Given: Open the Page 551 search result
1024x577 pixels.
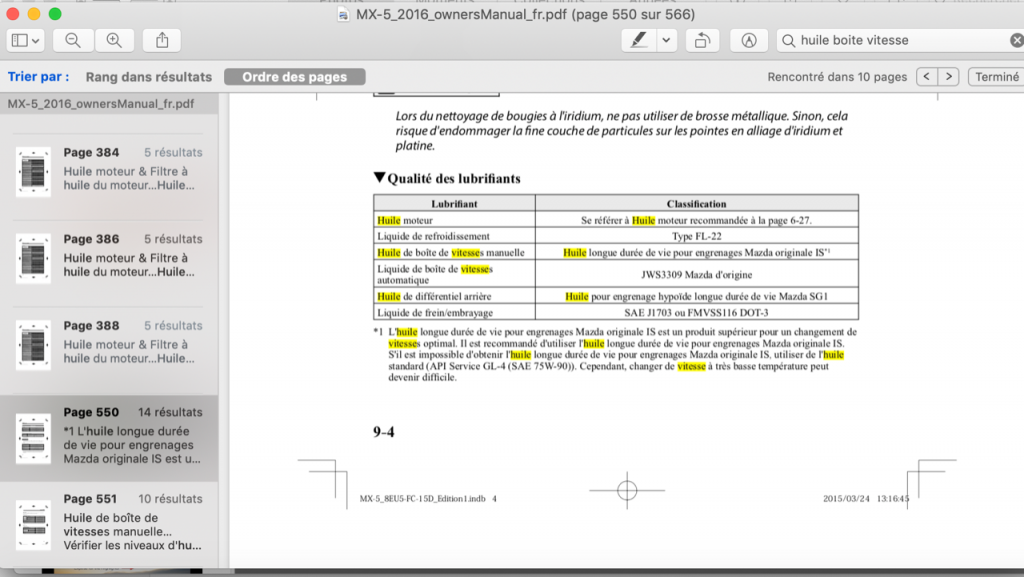Looking at the screenshot, I should click(x=109, y=524).
